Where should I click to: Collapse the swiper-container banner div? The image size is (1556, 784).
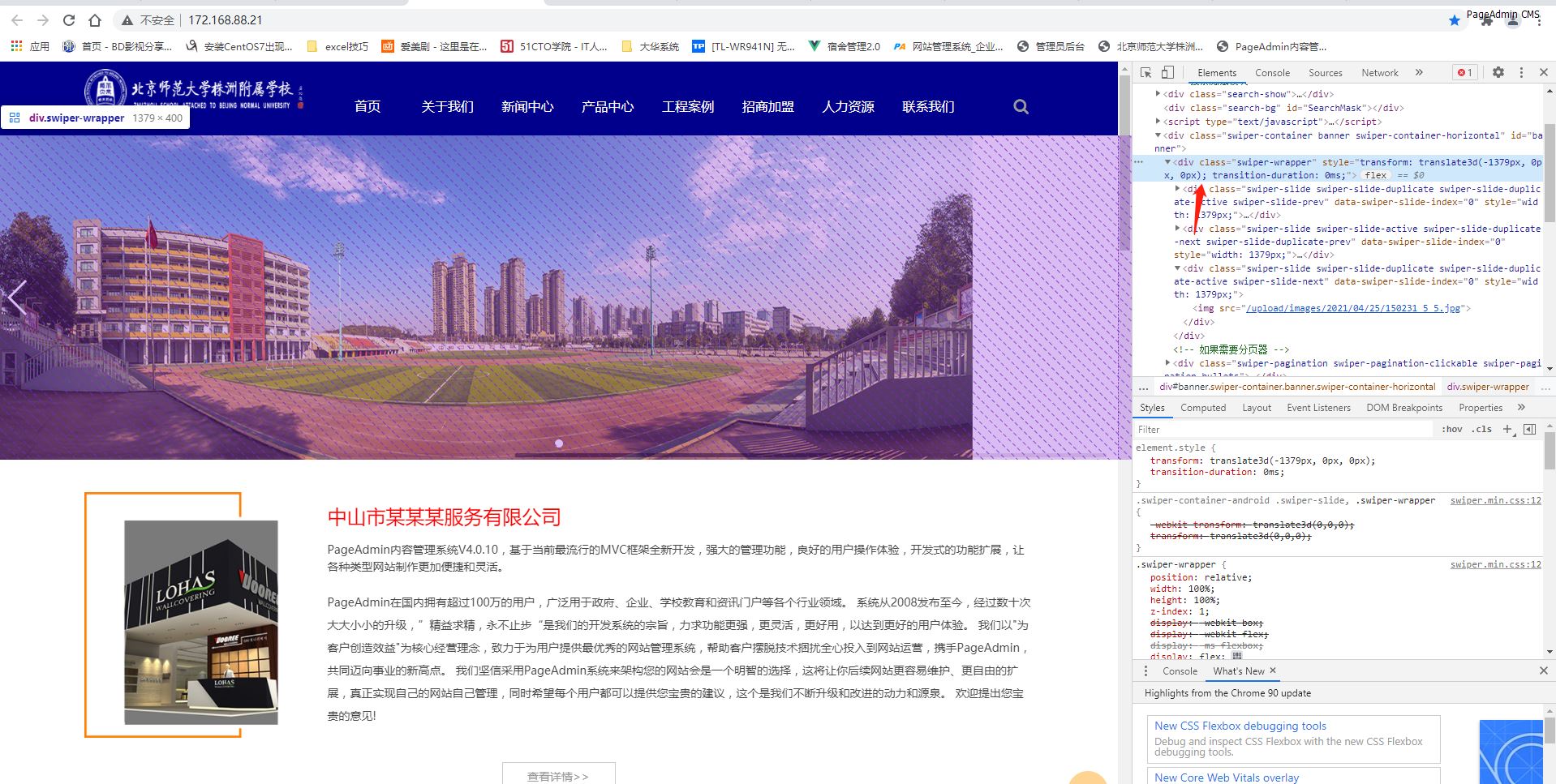pos(1158,135)
